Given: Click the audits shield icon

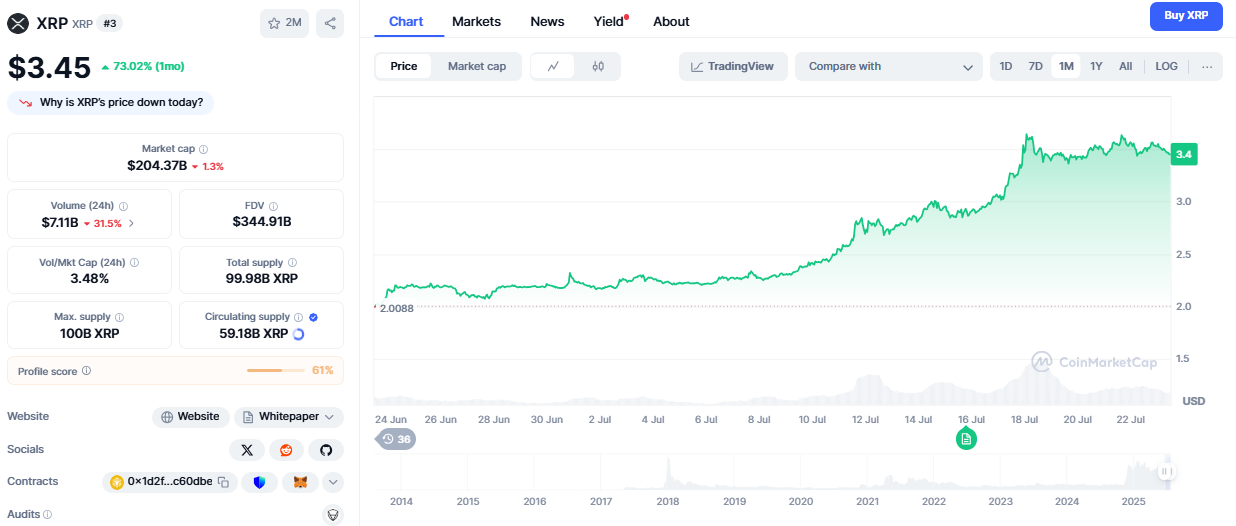Looking at the screenshot, I should click(333, 515).
